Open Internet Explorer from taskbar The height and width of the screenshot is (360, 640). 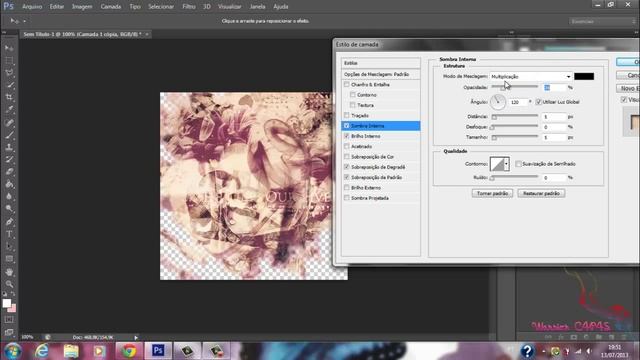point(42,351)
